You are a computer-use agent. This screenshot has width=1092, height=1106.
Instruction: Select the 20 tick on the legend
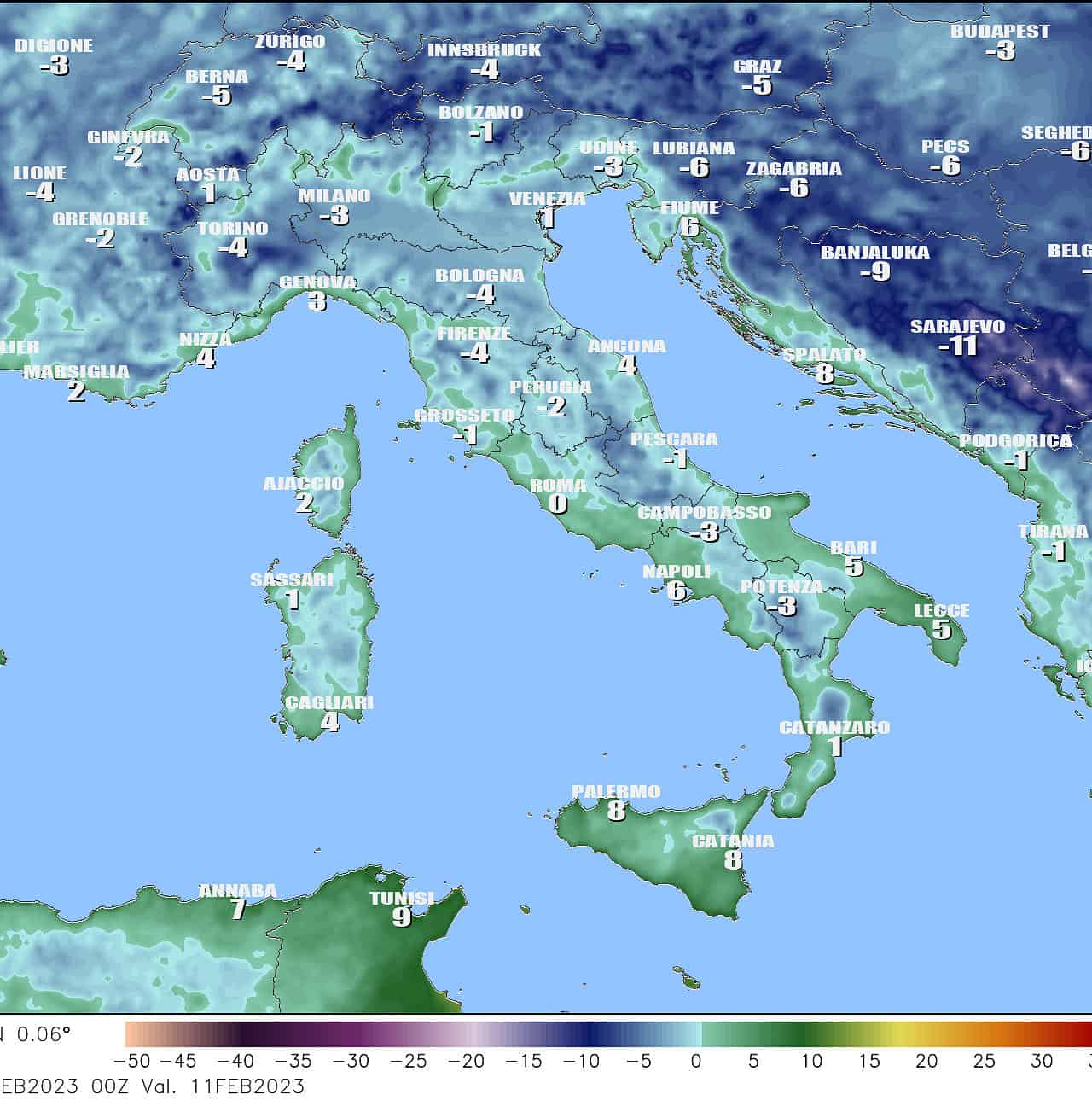(926, 1061)
